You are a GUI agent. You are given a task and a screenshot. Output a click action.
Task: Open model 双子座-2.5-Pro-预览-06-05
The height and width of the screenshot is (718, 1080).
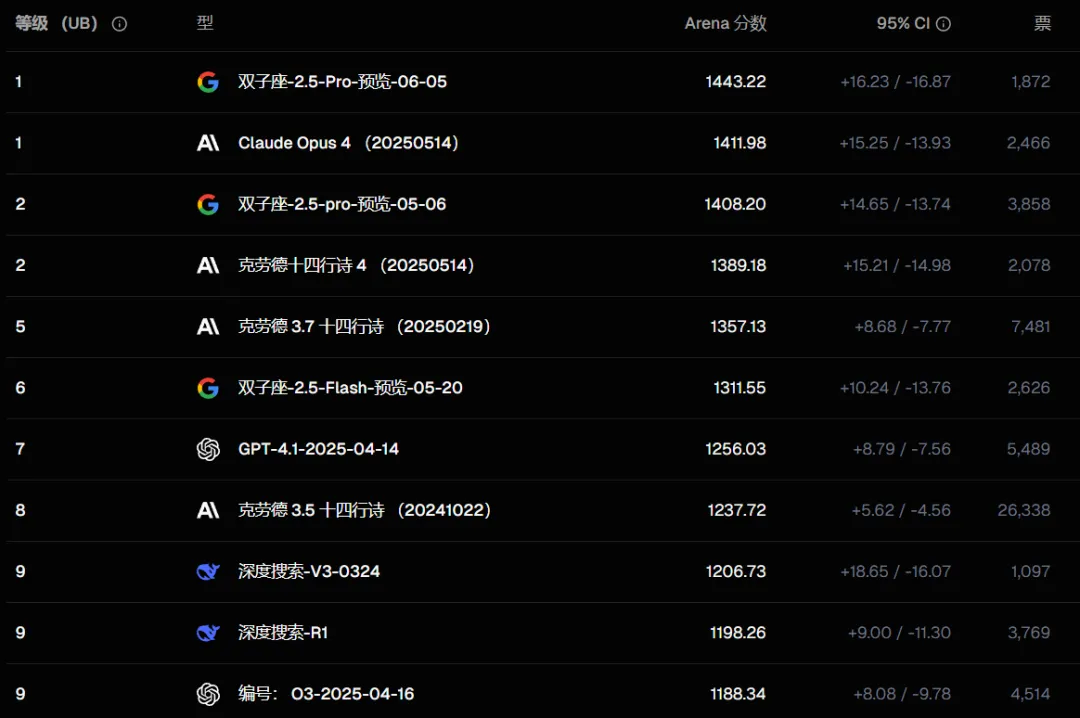click(x=342, y=82)
